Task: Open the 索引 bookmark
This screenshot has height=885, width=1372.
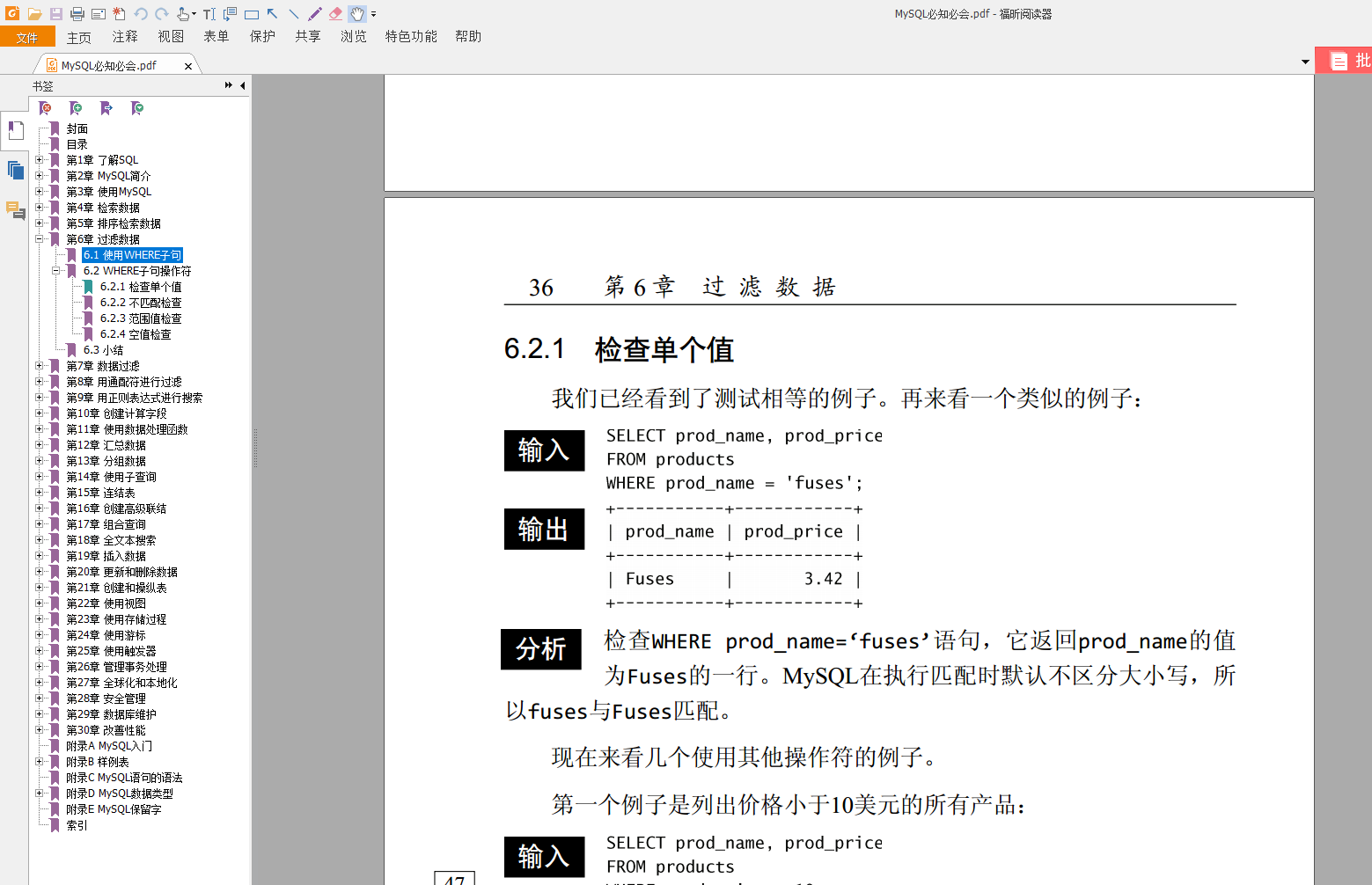Action: click(x=77, y=825)
